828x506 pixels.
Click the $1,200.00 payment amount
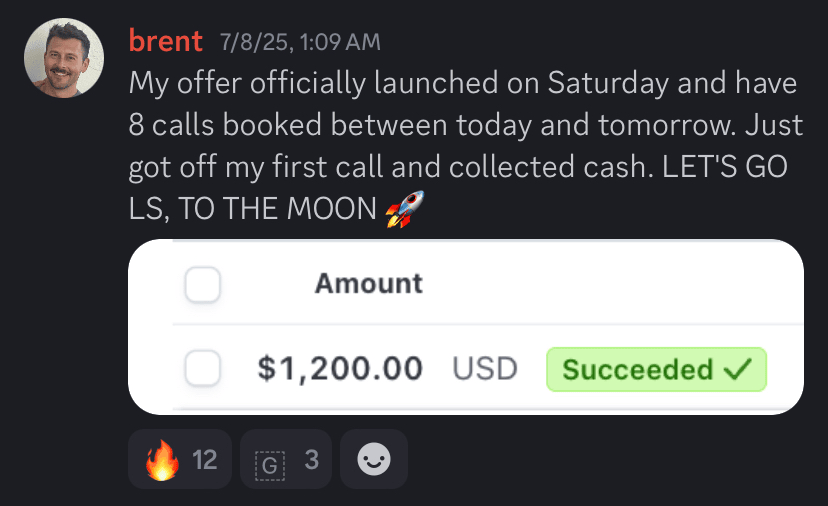[340, 369]
